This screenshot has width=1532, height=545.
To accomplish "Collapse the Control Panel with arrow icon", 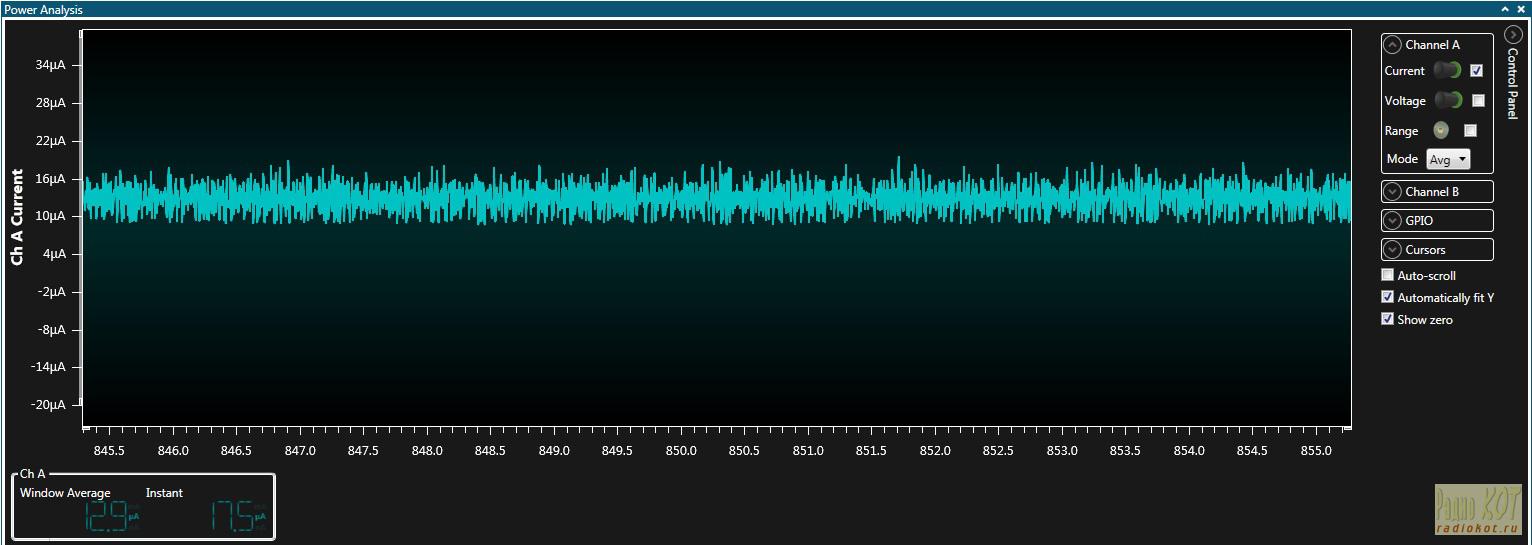I will click(x=1513, y=34).
